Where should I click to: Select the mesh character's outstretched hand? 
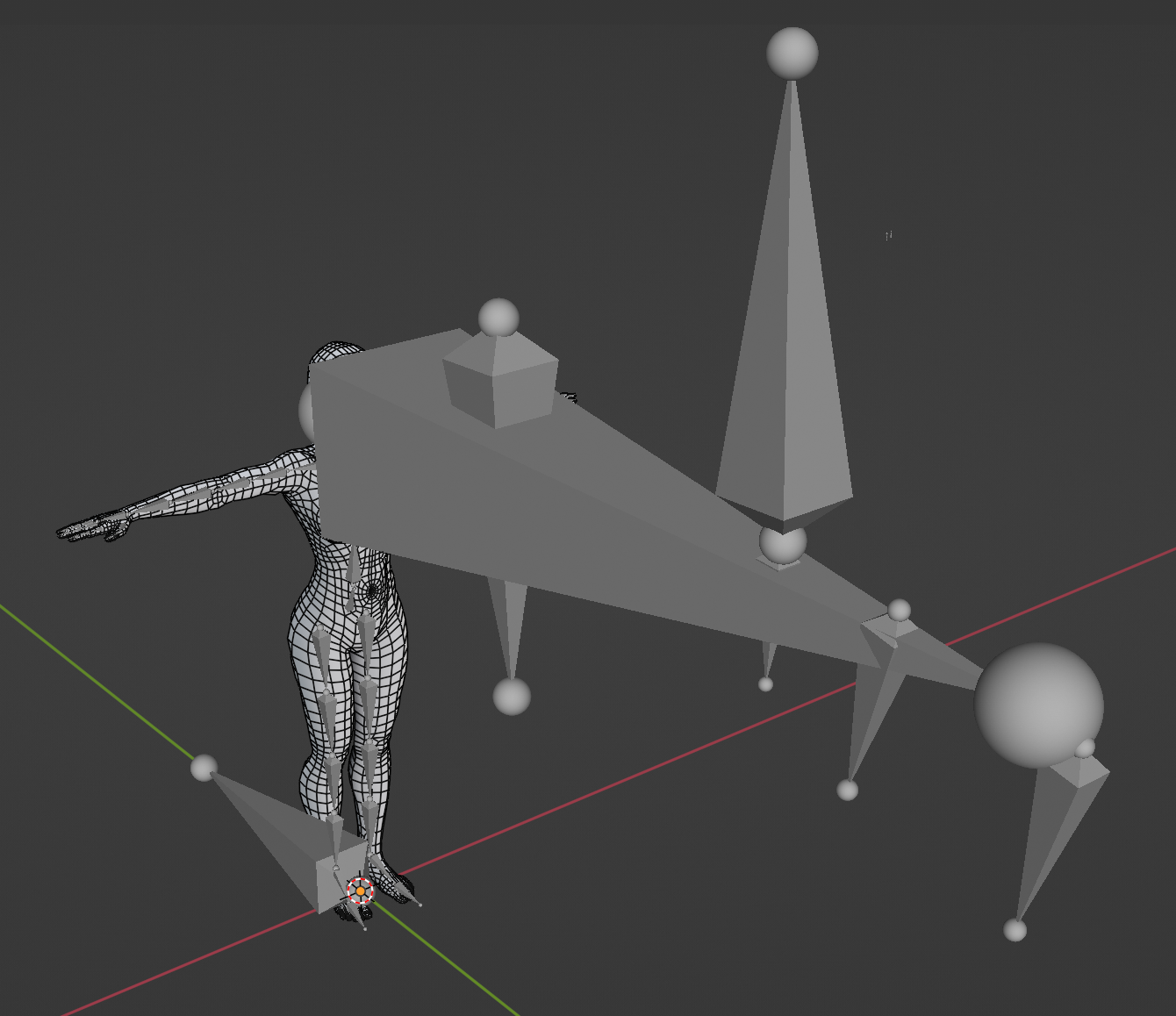point(94,528)
